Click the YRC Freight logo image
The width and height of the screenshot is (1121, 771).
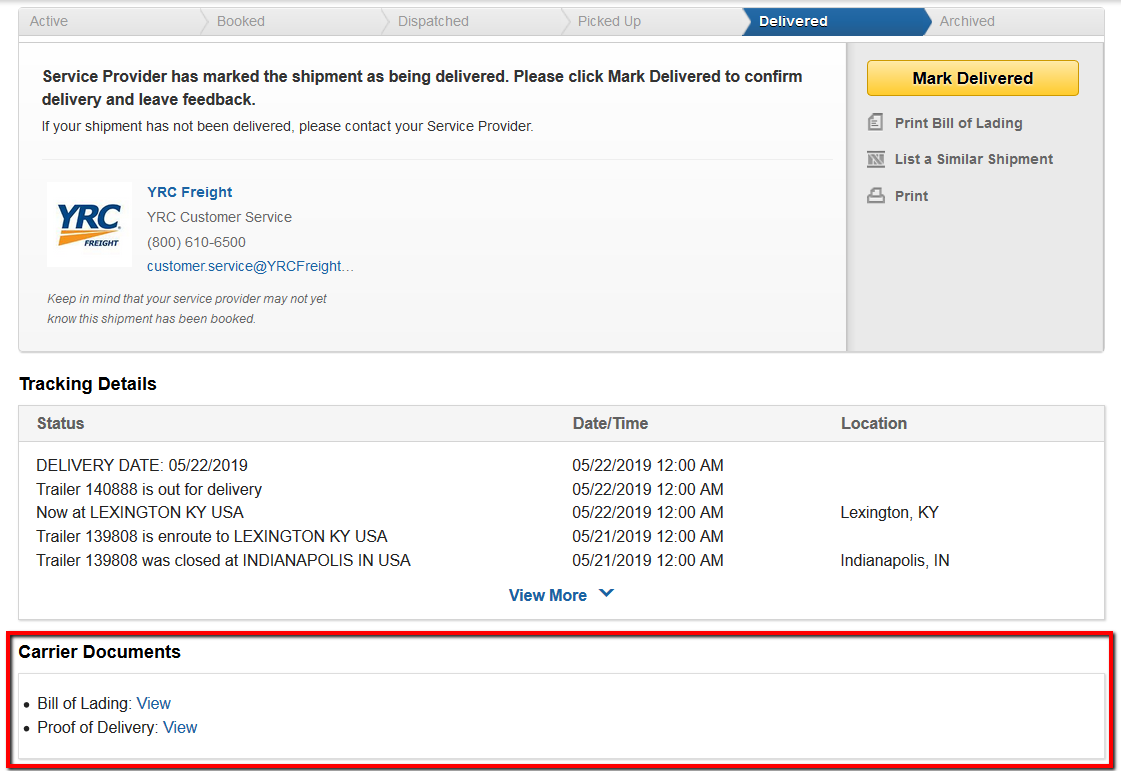pyautogui.click(x=89, y=225)
